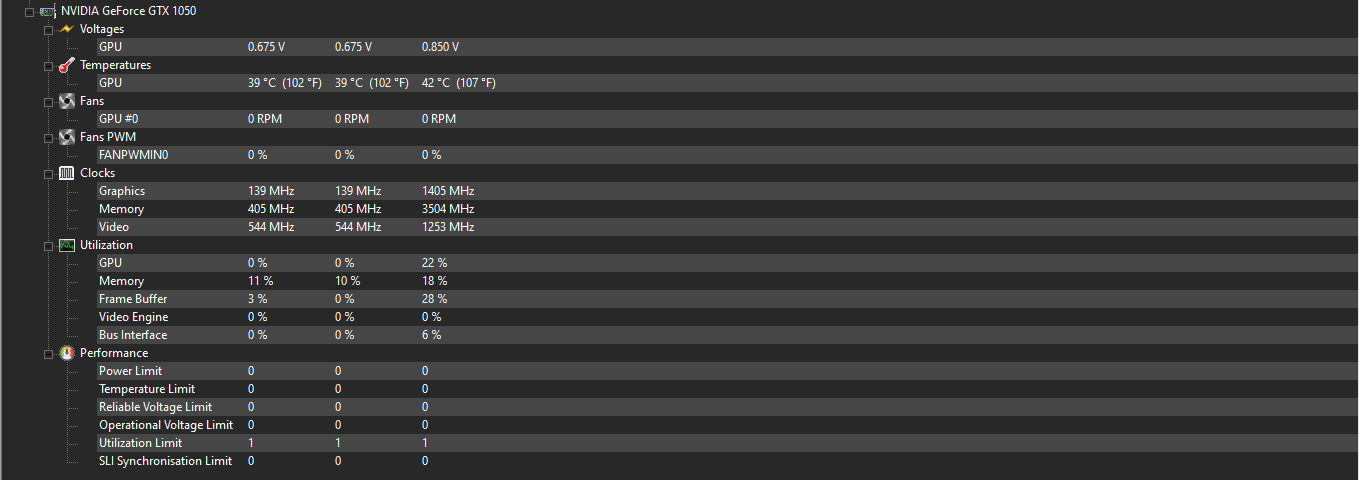Click the thermometer Temperatures icon
Screen dimensions: 1360x480
67,65
